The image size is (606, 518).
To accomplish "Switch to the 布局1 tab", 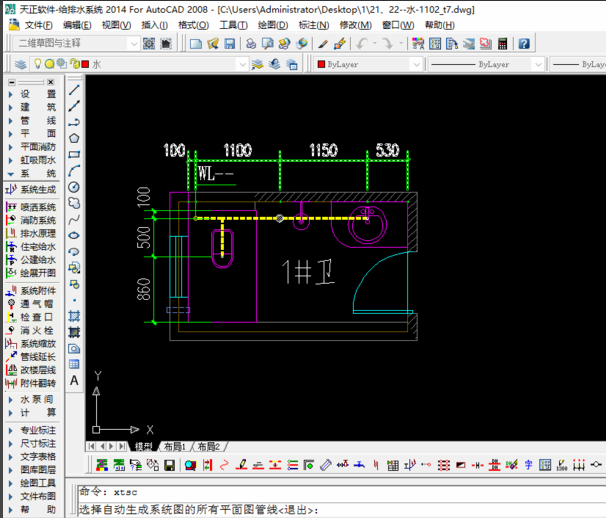I will [x=175, y=446].
